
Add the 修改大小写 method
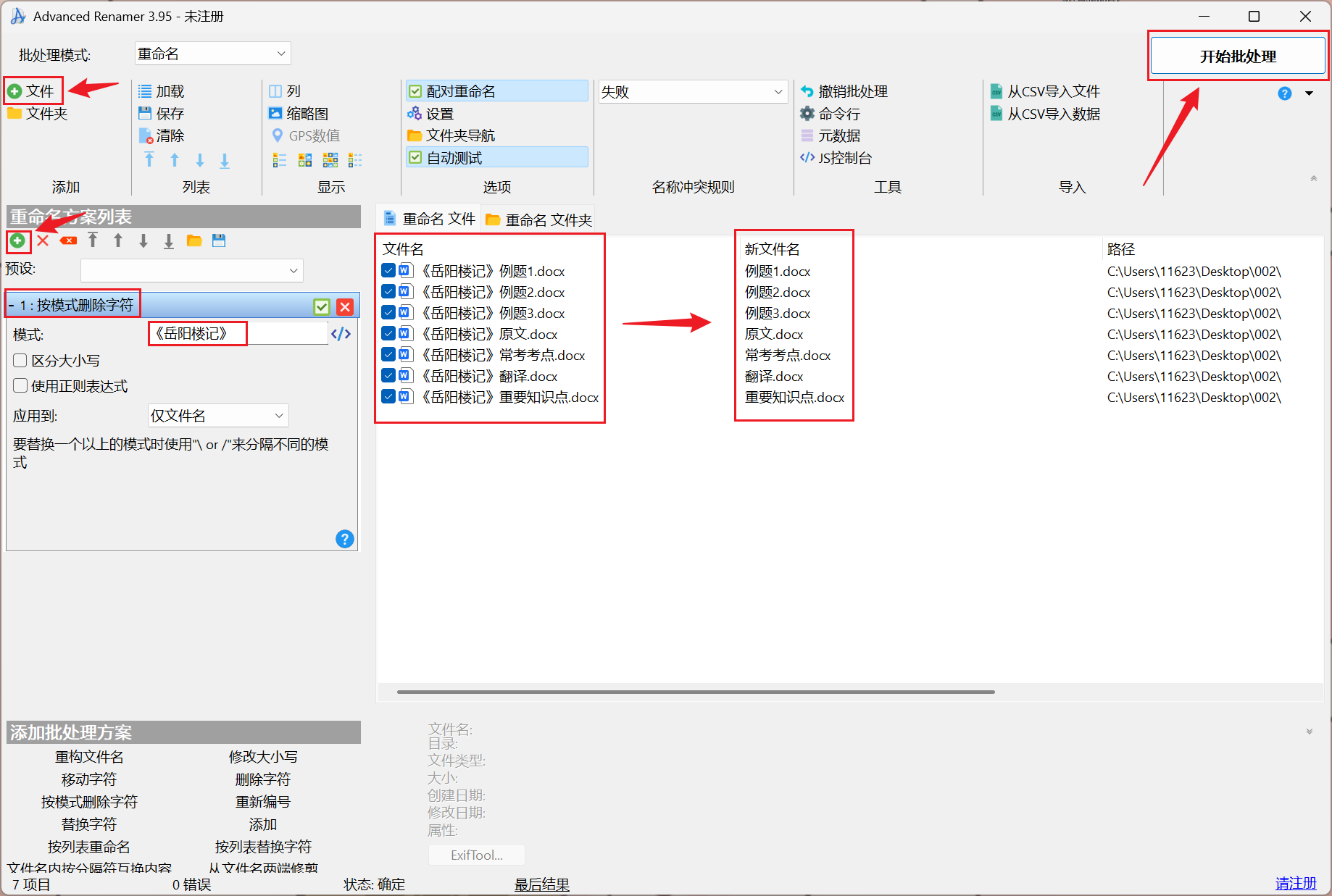pos(263,757)
